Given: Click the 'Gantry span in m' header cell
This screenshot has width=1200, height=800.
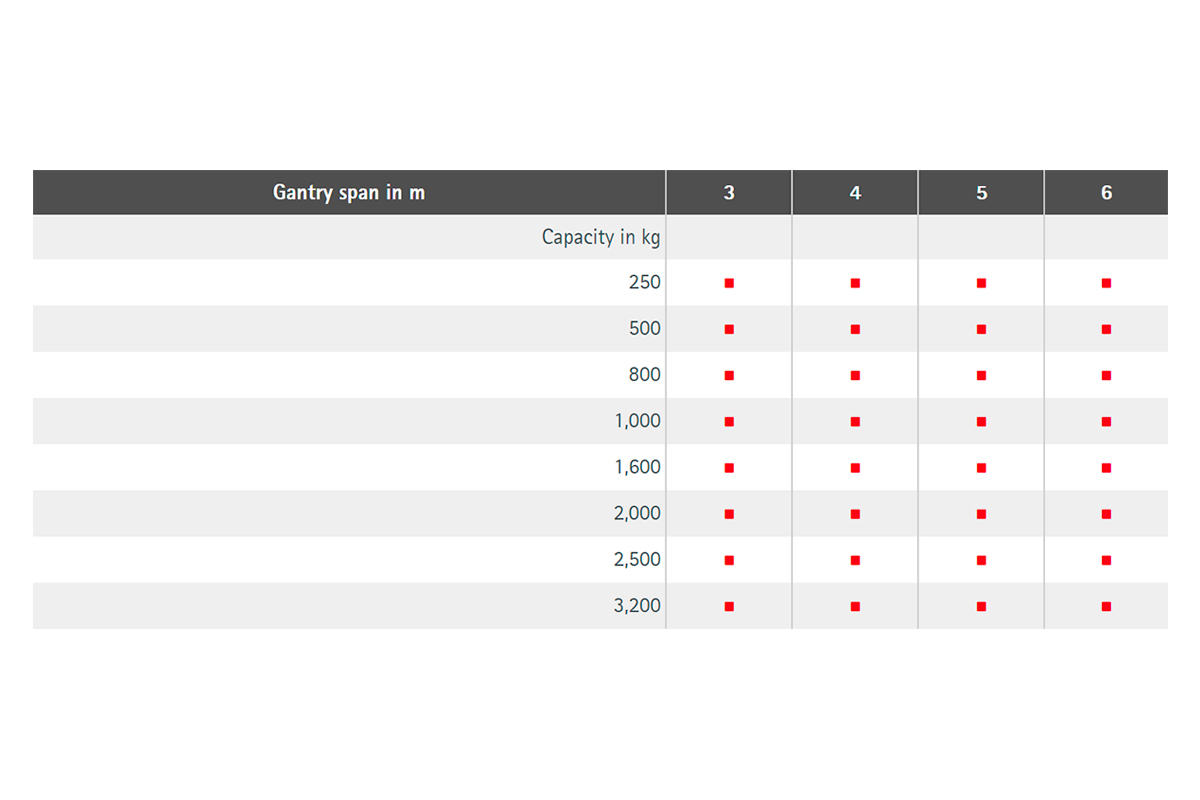Looking at the screenshot, I should coord(349,192).
